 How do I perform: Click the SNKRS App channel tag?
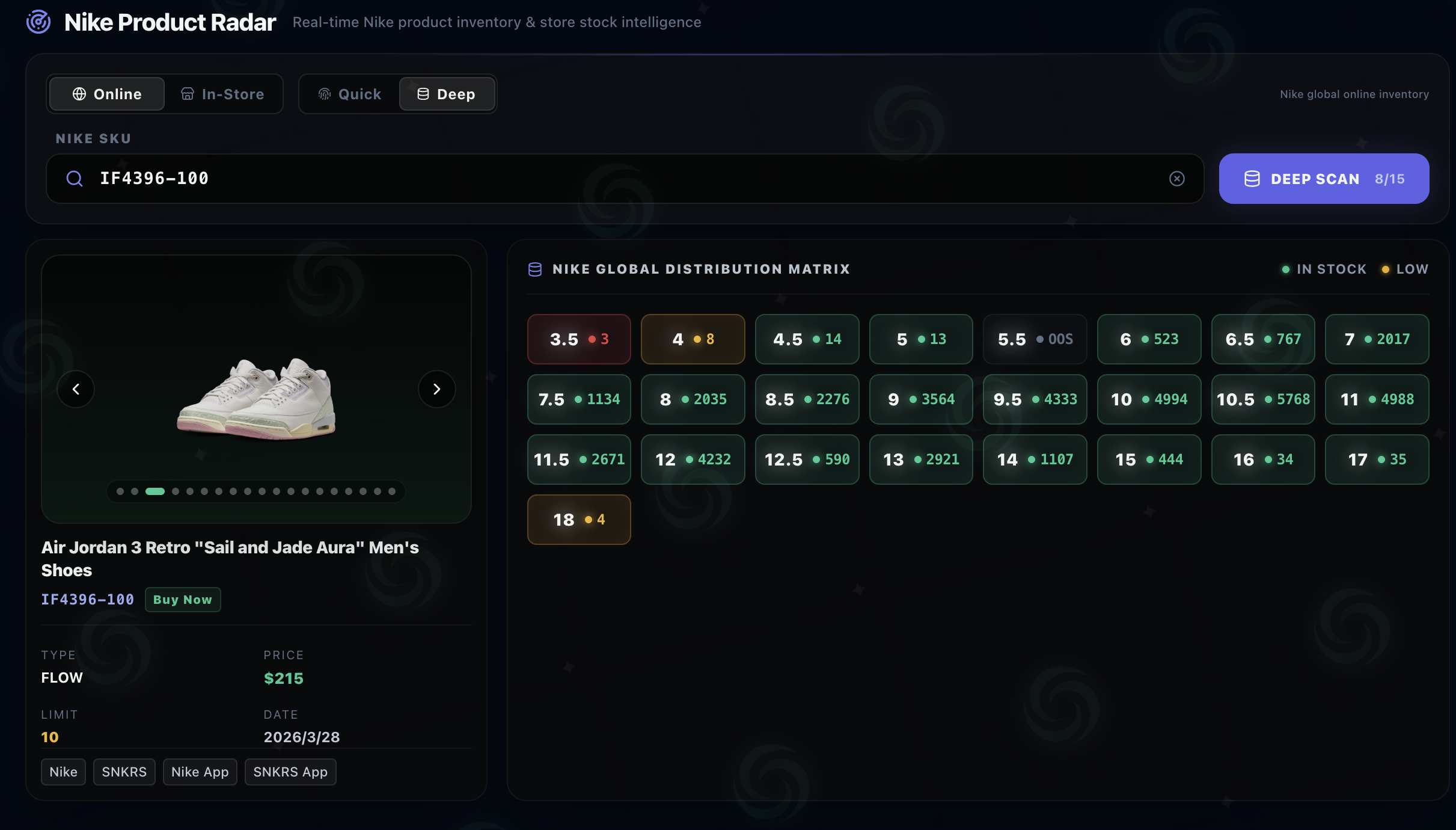tap(290, 772)
